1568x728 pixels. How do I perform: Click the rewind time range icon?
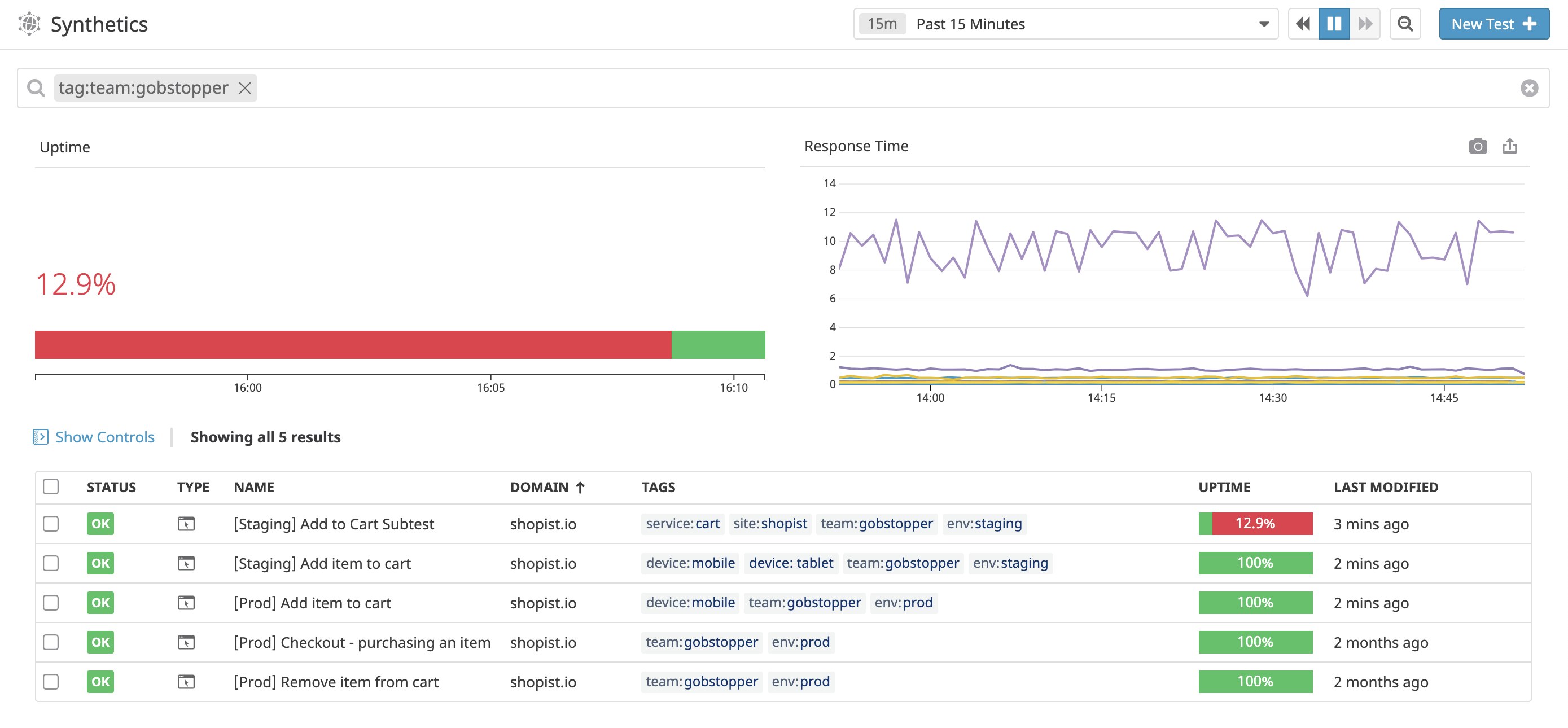pos(1303,24)
